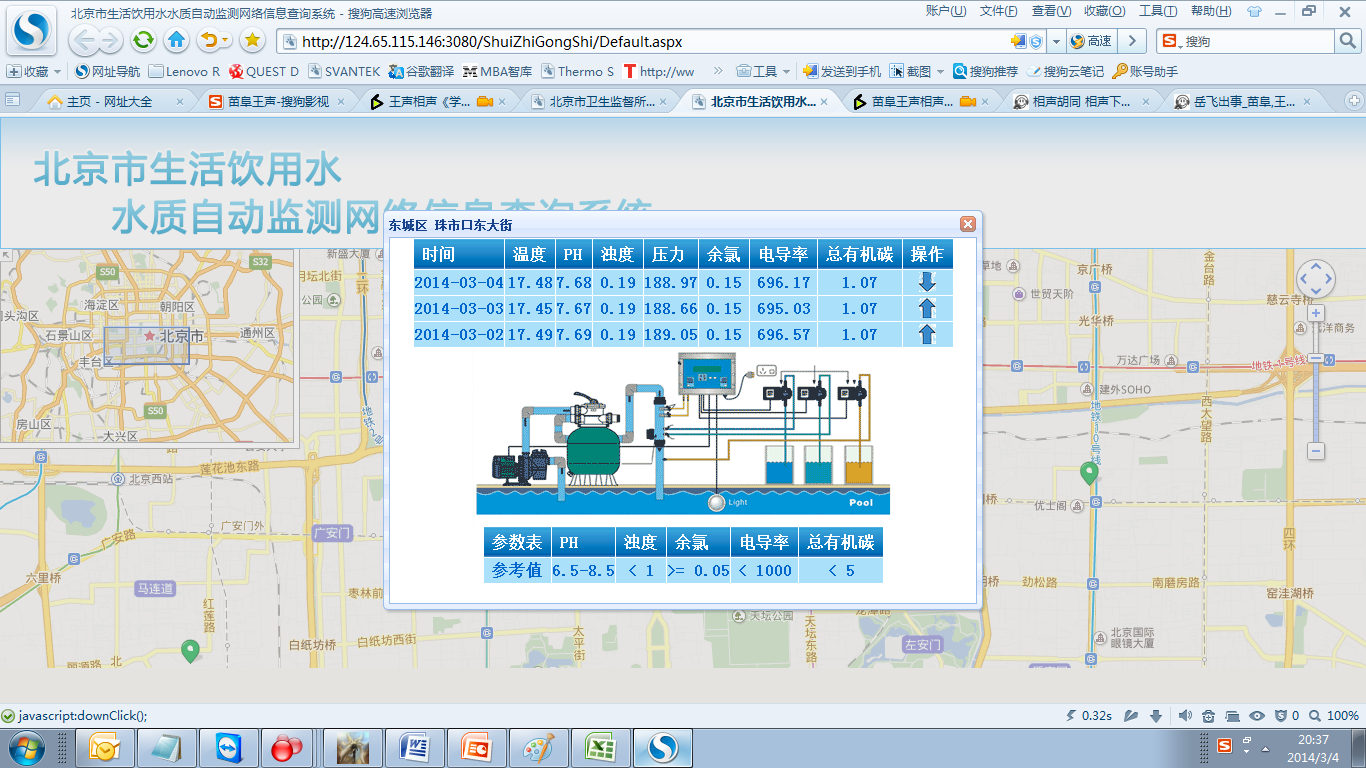The height and width of the screenshot is (768, 1366).
Task: Open the page zoom 100% control
Action: point(1334,716)
